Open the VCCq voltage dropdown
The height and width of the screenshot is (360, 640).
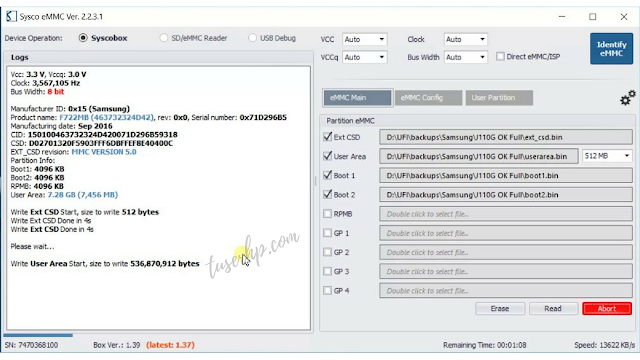click(364, 57)
